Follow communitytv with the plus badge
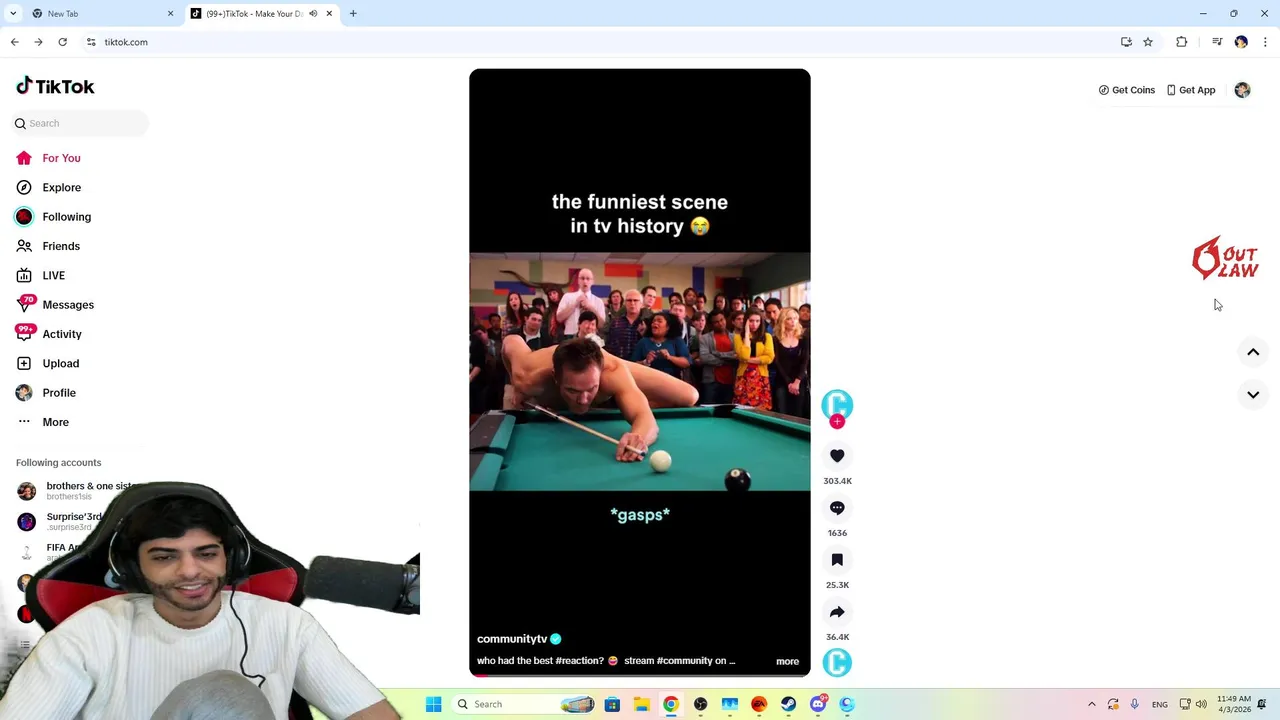1280x720 pixels. click(x=837, y=422)
